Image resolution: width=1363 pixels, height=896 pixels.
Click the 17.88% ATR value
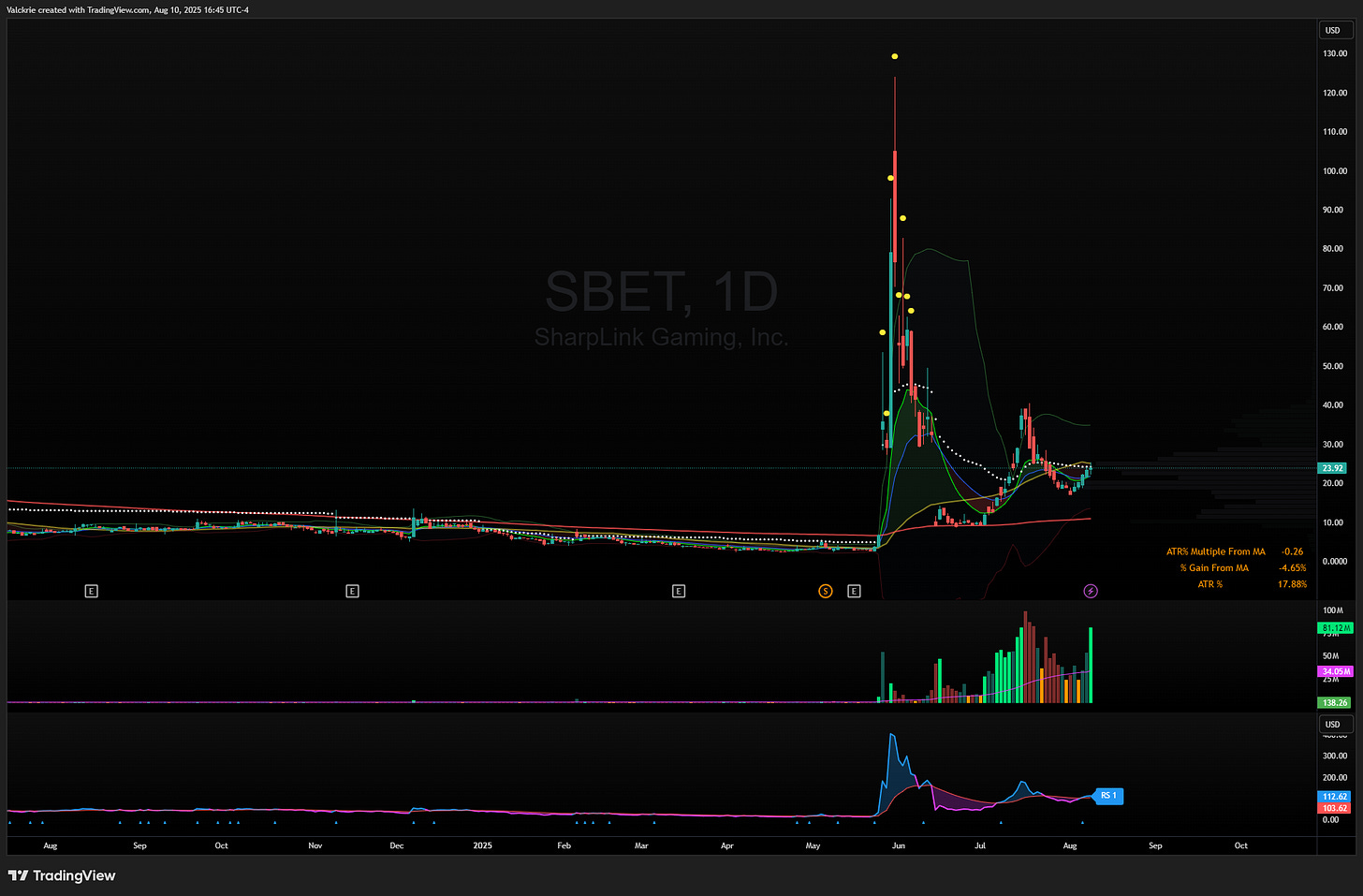point(1293,584)
